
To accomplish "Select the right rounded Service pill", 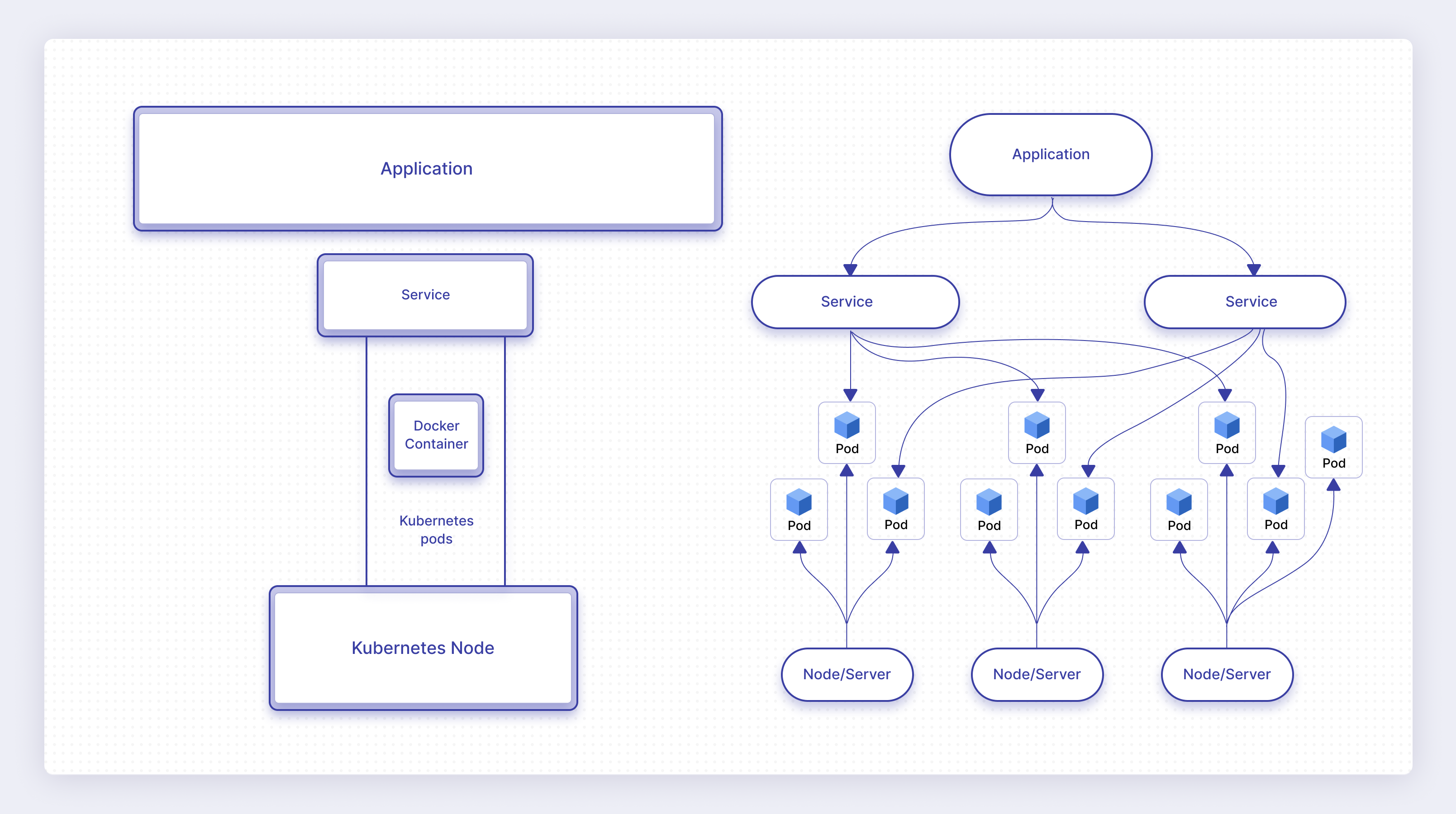I will tap(1245, 302).
